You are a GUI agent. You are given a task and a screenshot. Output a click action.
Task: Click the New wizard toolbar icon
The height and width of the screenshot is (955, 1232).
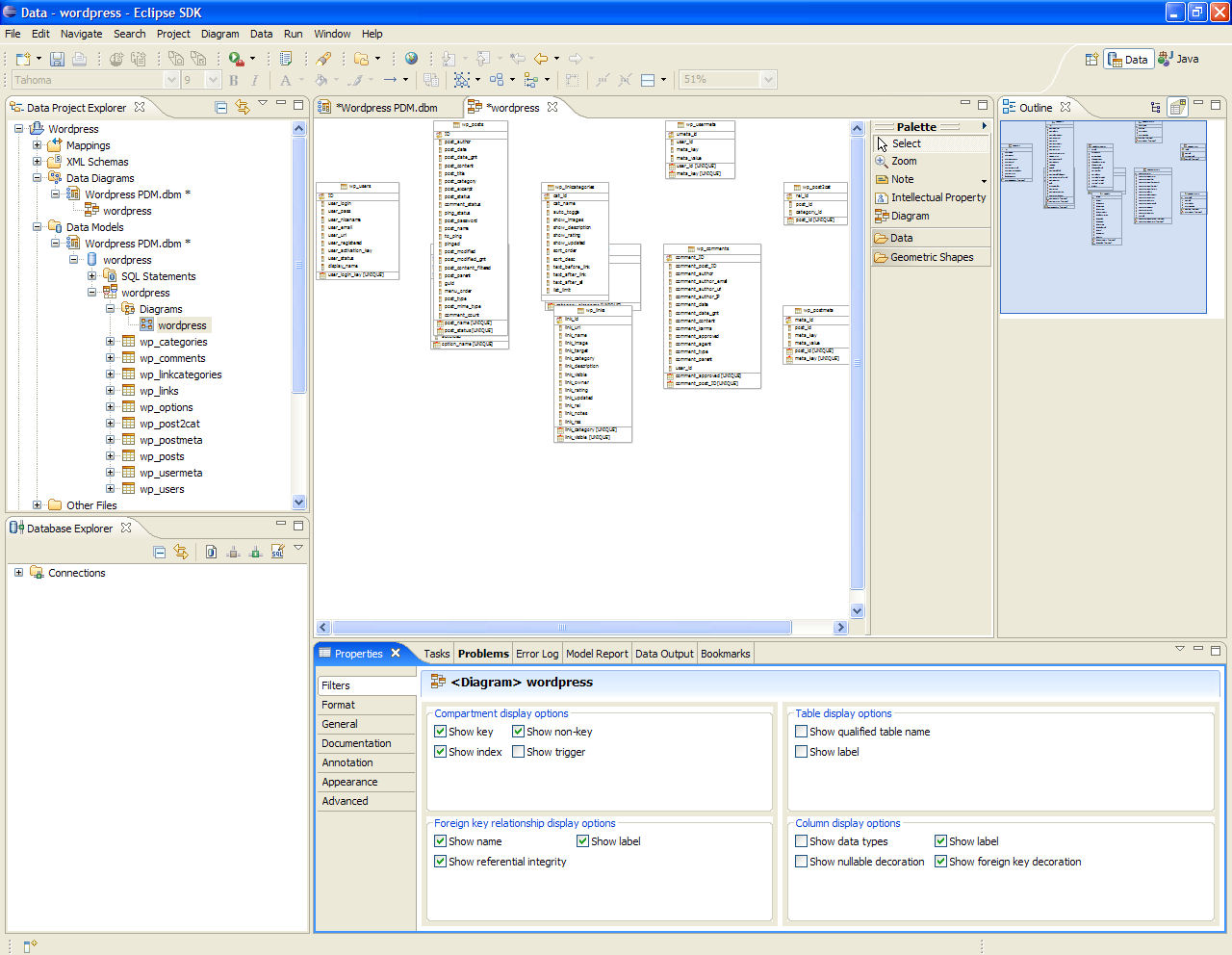(x=23, y=59)
